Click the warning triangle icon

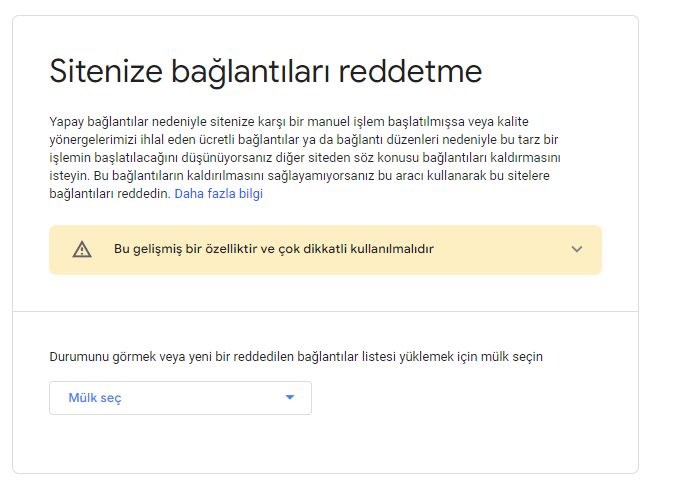tap(82, 249)
